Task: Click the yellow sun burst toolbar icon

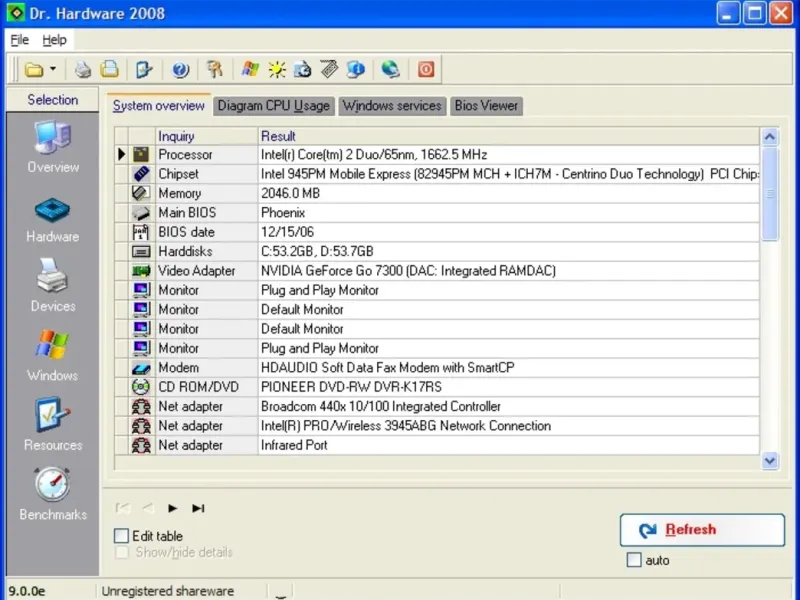Action: click(277, 69)
